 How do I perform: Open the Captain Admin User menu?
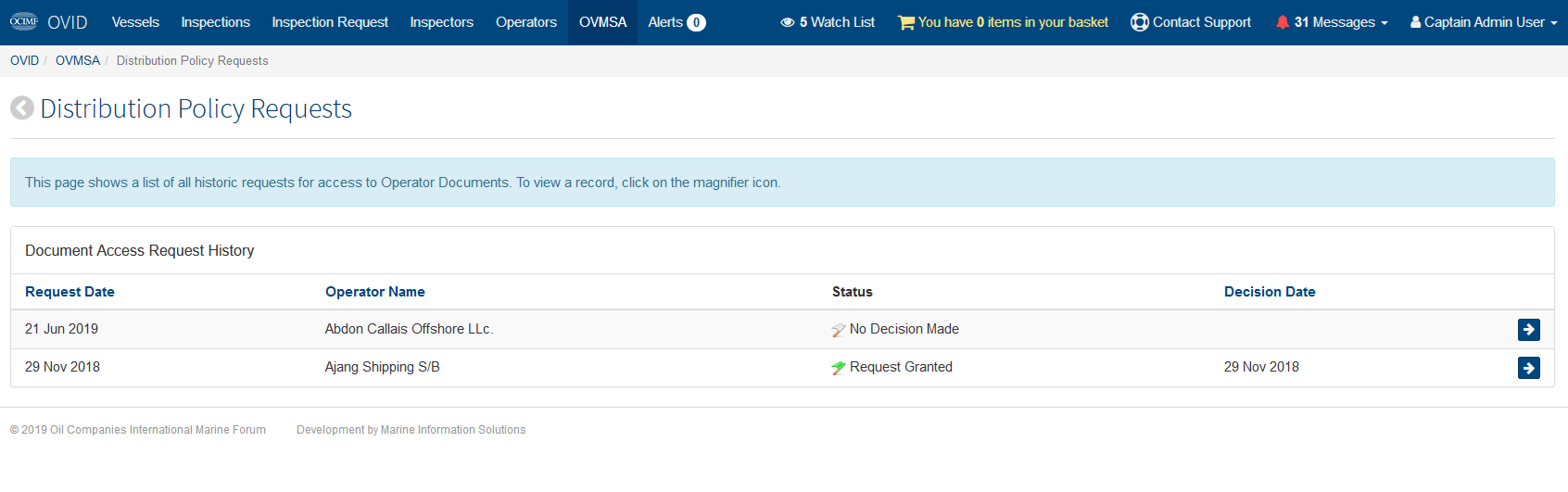click(1484, 22)
